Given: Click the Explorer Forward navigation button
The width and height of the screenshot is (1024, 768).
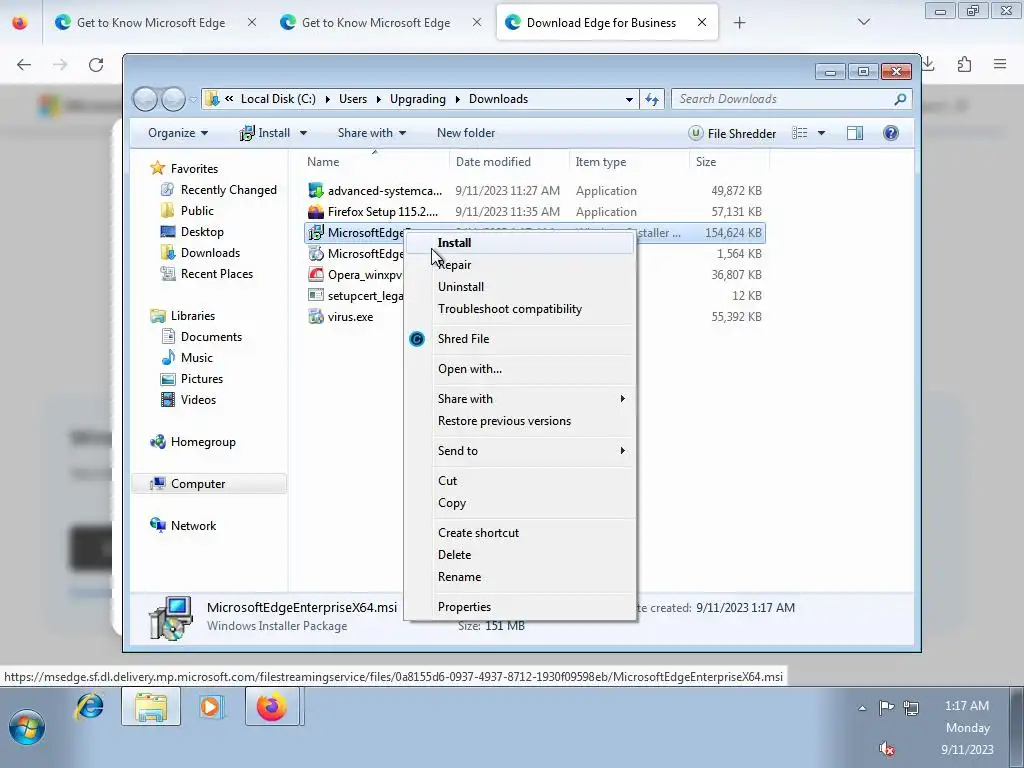Looking at the screenshot, I should pyautogui.click(x=174, y=99).
